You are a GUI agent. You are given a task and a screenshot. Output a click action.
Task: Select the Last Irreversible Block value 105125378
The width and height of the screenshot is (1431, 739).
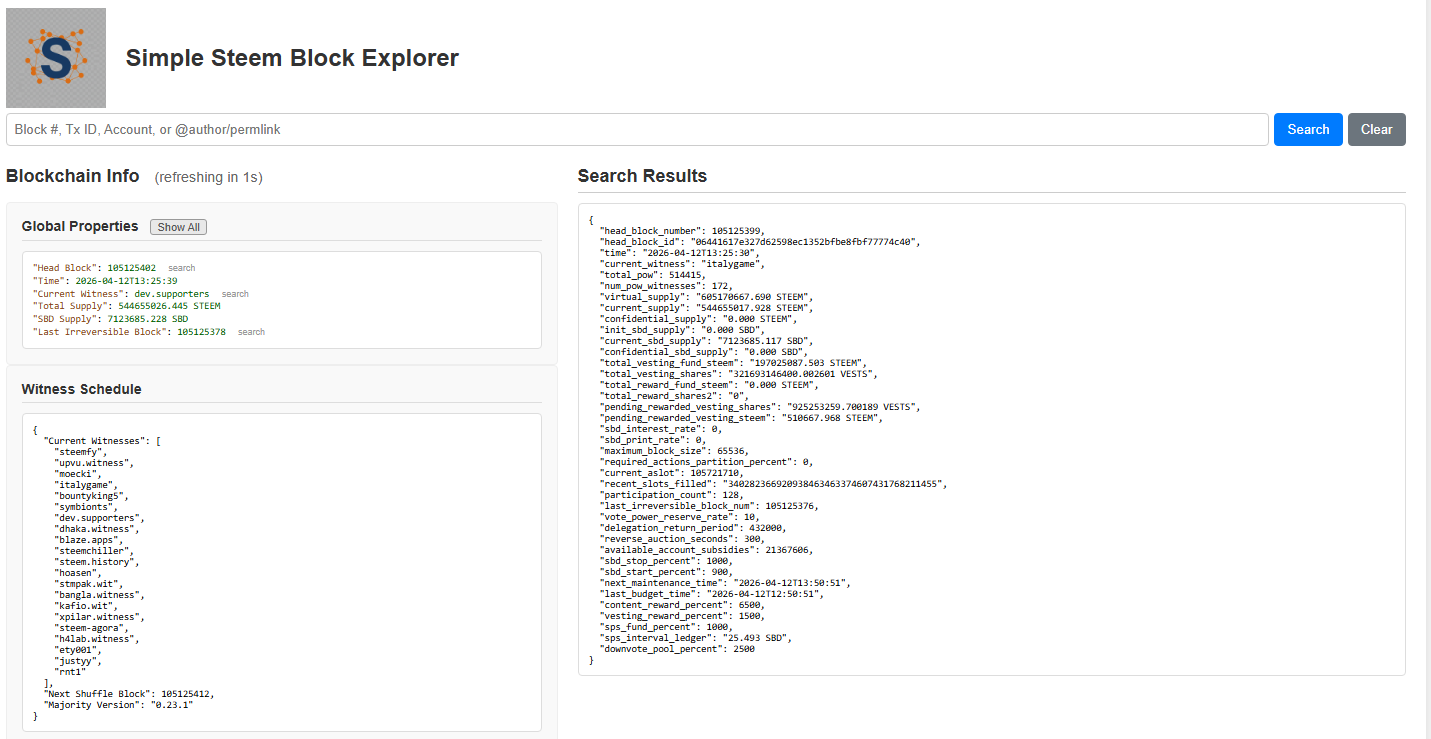click(201, 332)
